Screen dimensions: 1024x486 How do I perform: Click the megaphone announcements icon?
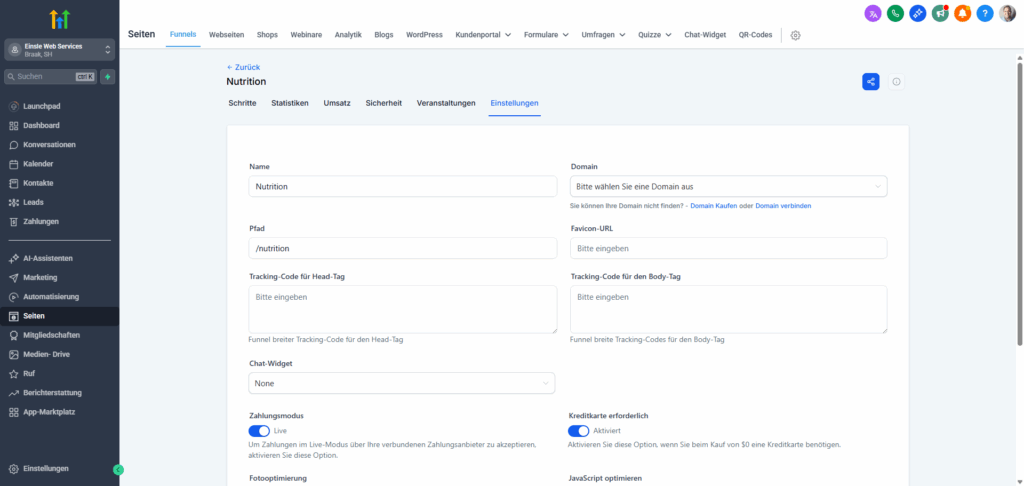coord(940,13)
